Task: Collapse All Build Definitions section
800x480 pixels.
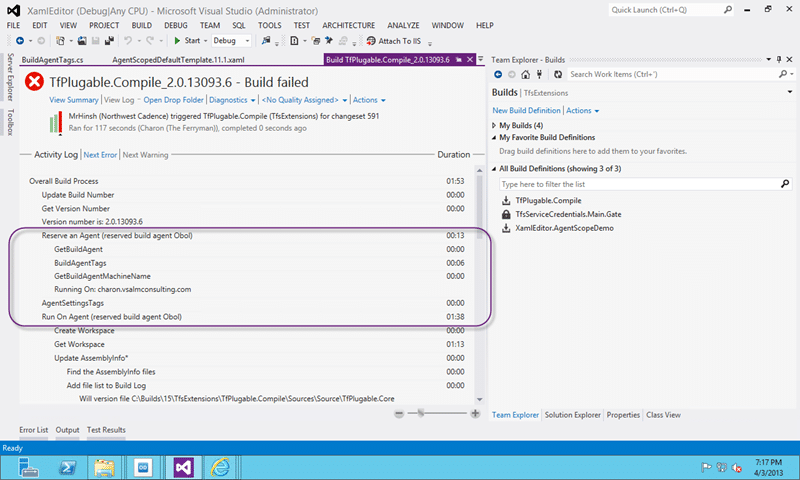Action: point(494,169)
